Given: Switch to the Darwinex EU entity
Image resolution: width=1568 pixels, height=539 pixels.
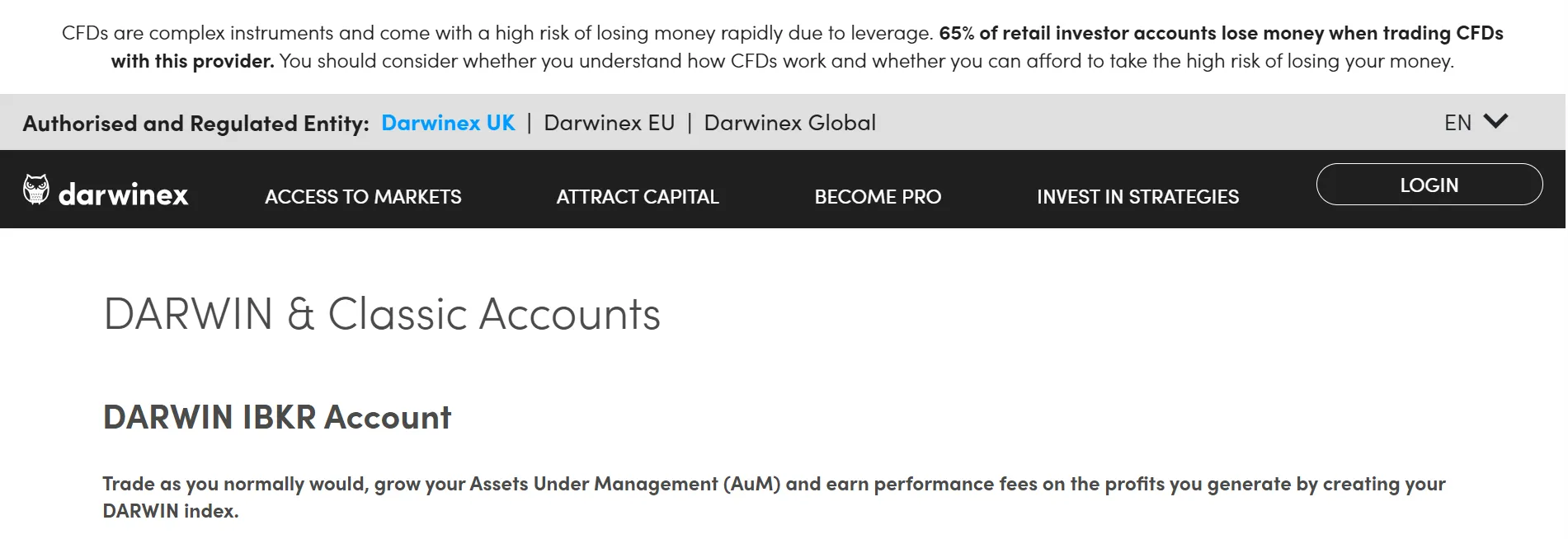Looking at the screenshot, I should 610,123.
